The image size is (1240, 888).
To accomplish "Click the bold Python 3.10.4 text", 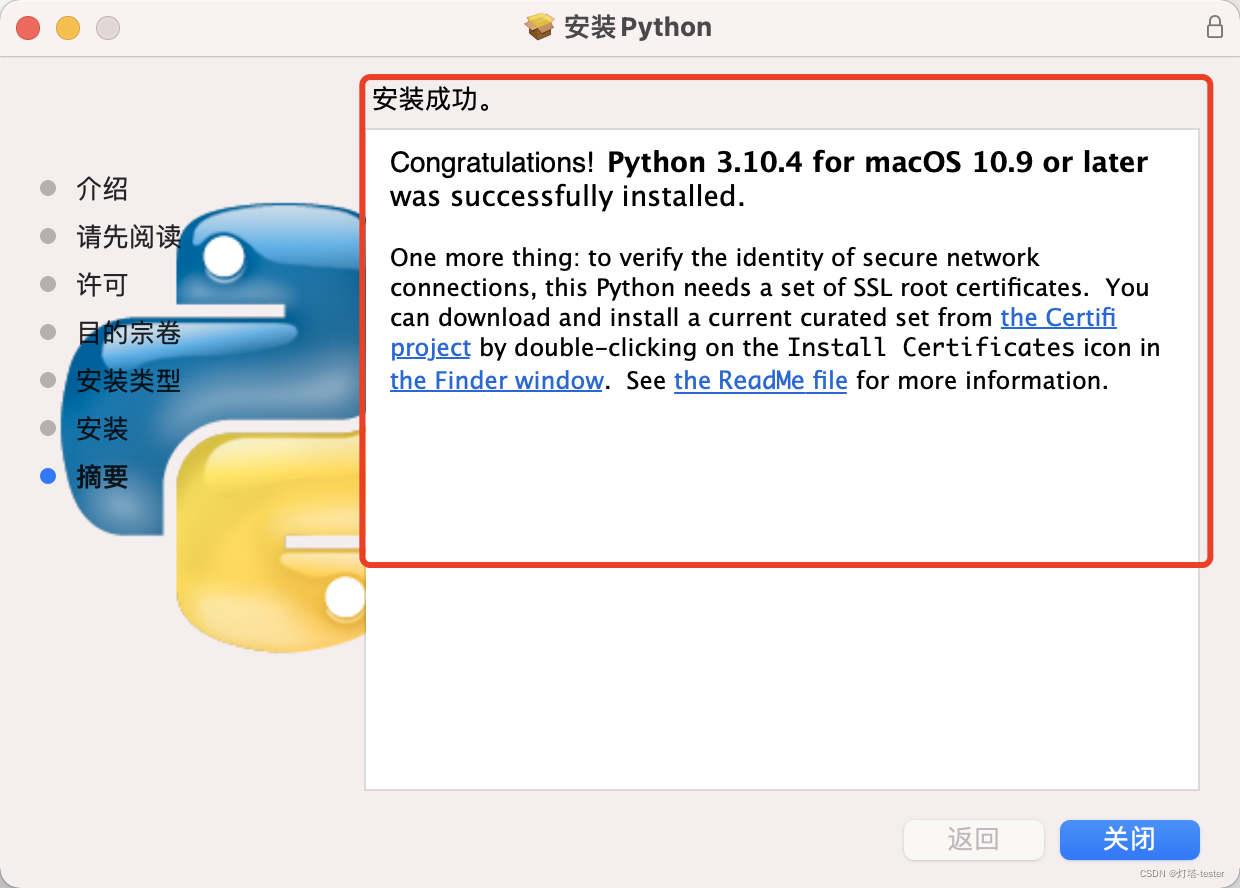I will [x=705, y=163].
